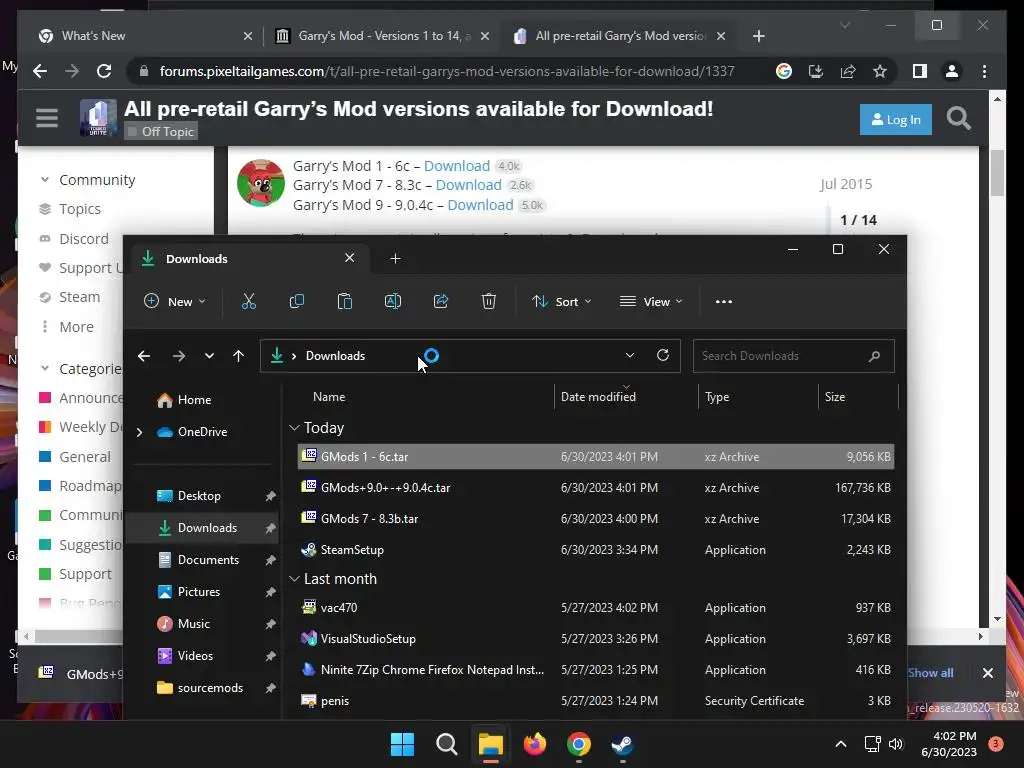Image resolution: width=1024 pixels, height=768 pixels.
Task: Click Show all in Chrome downloads bar
Action: tap(930, 673)
